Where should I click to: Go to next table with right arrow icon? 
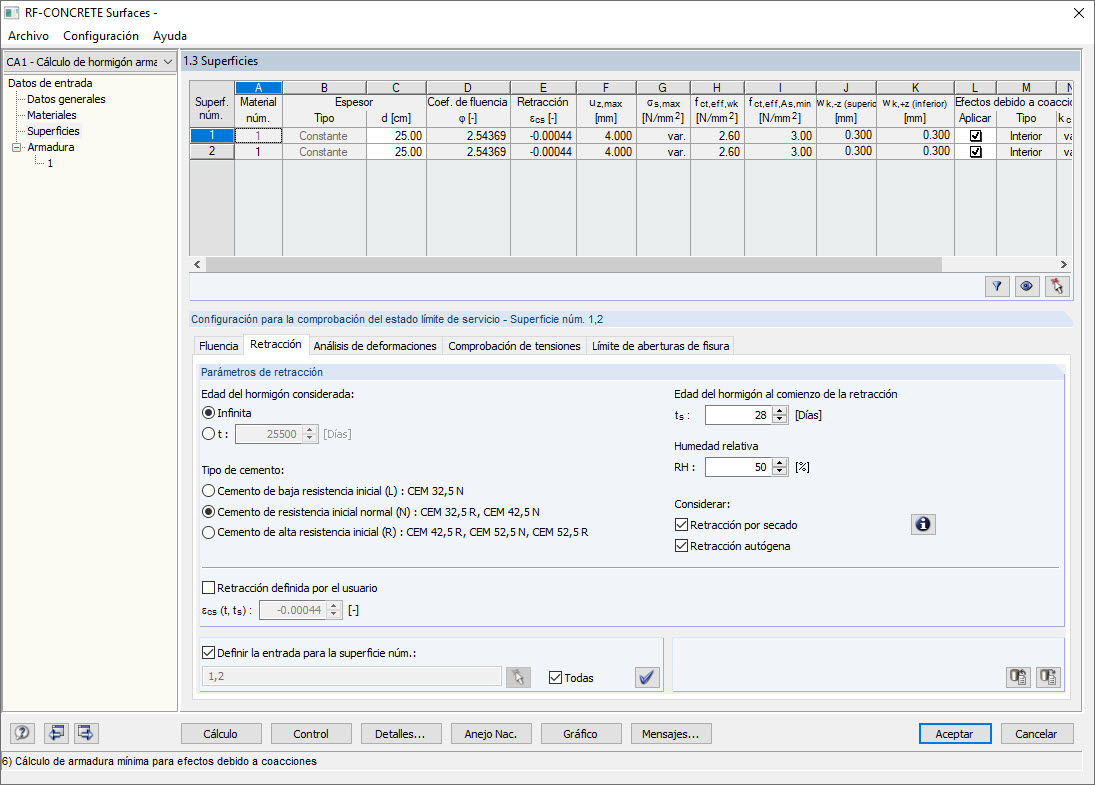pyautogui.click(x=86, y=733)
